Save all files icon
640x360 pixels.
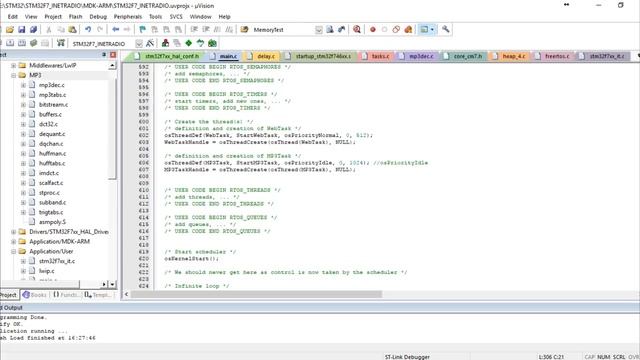[33, 29]
